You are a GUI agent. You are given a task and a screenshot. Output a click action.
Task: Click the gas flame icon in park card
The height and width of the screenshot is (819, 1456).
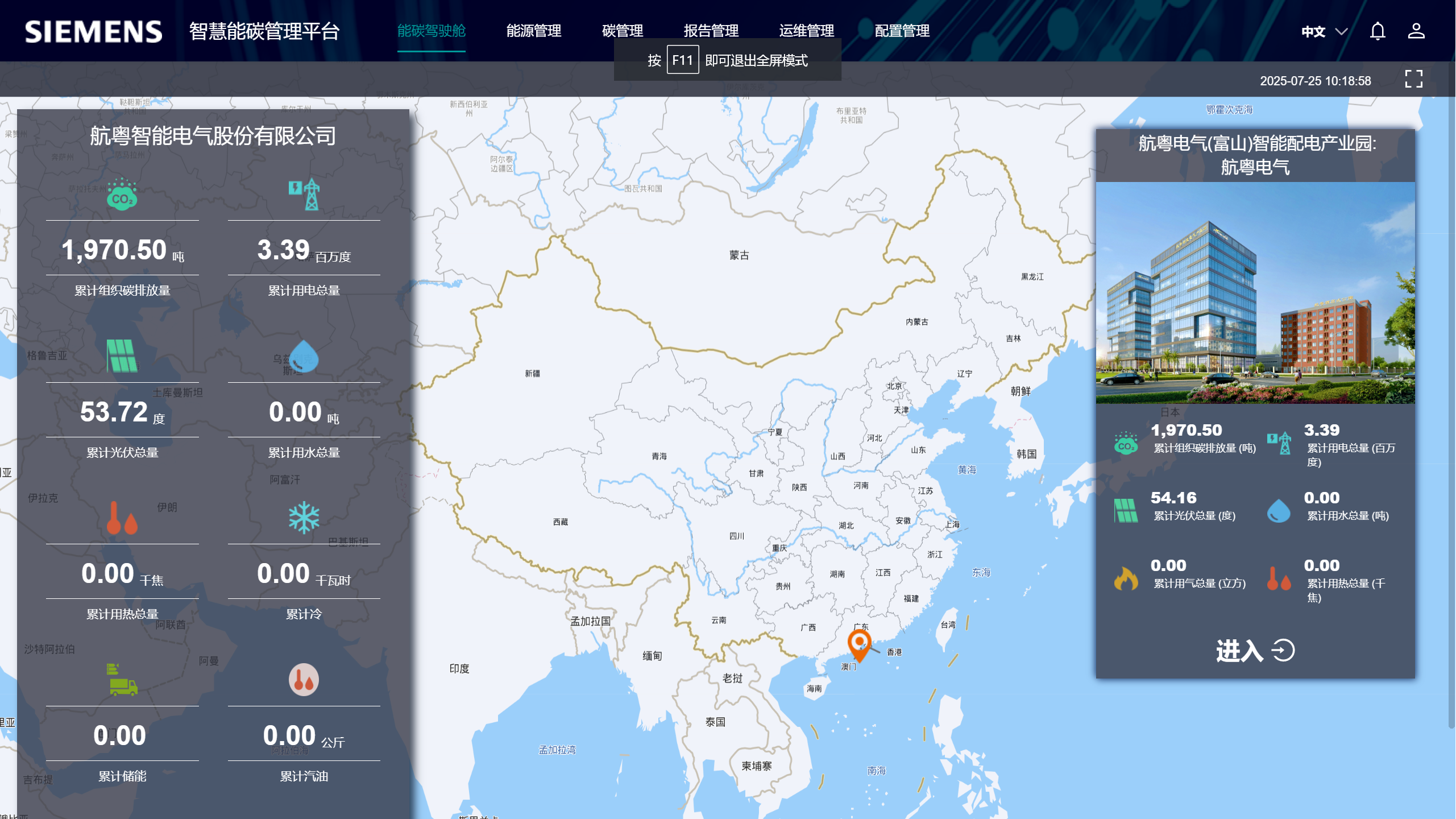tap(1126, 578)
